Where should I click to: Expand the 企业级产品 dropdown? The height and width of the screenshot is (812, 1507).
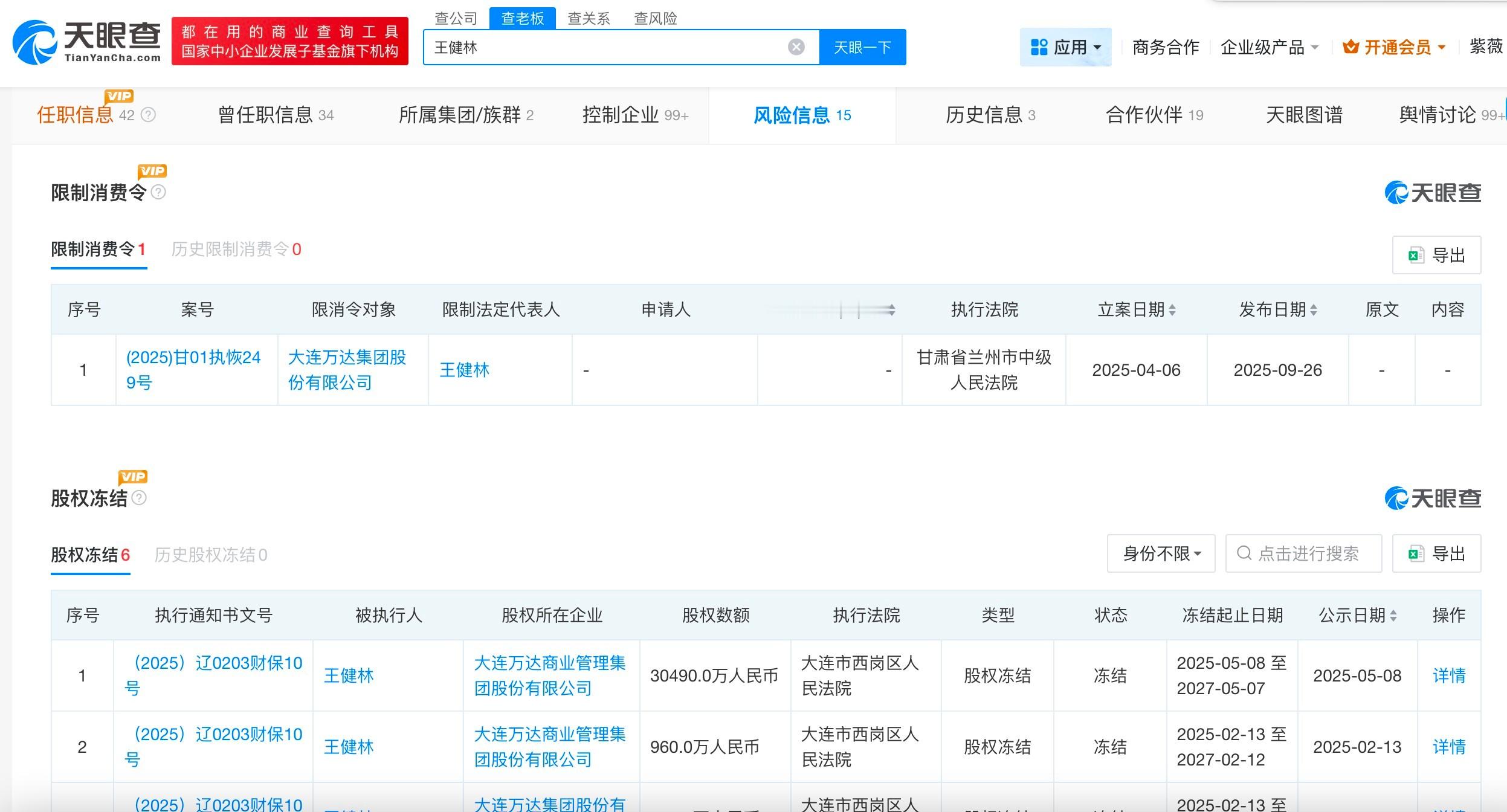coord(1269,47)
